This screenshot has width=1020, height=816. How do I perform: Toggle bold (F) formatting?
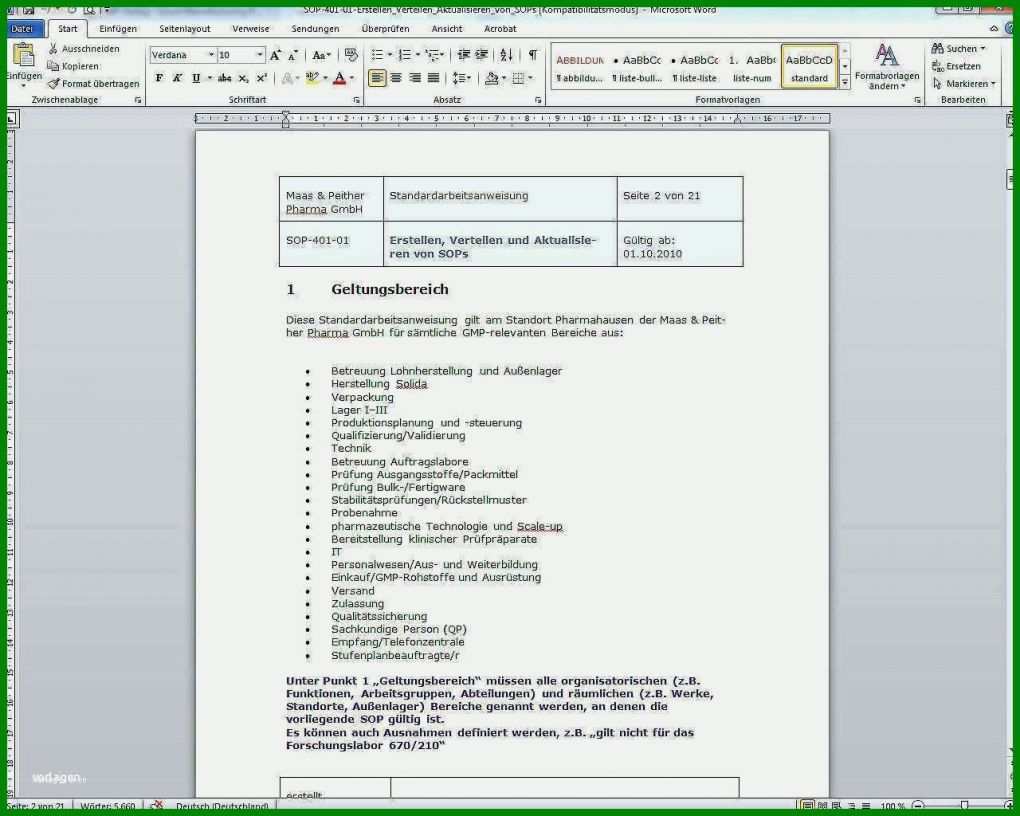coord(159,78)
